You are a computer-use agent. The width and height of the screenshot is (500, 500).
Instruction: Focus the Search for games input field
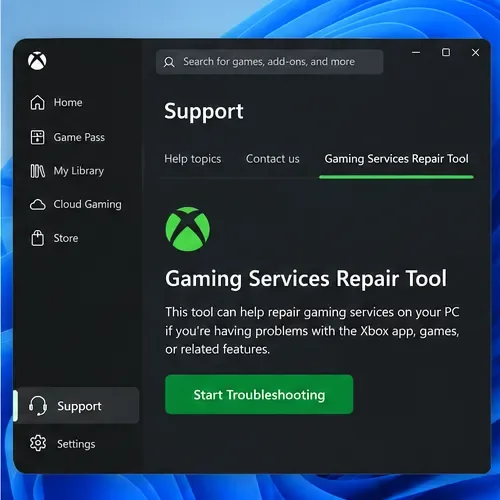point(269,62)
